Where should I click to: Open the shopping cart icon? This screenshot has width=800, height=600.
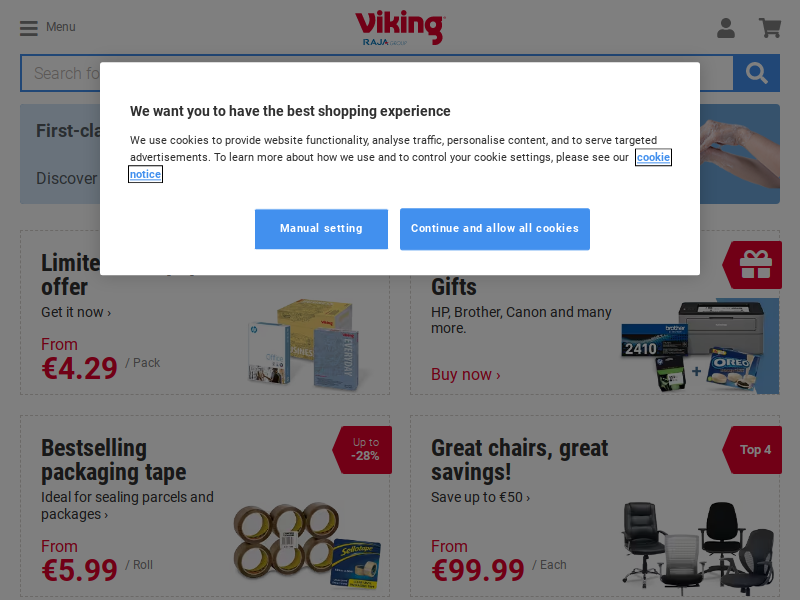pyautogui.click(x=770, y=28)
